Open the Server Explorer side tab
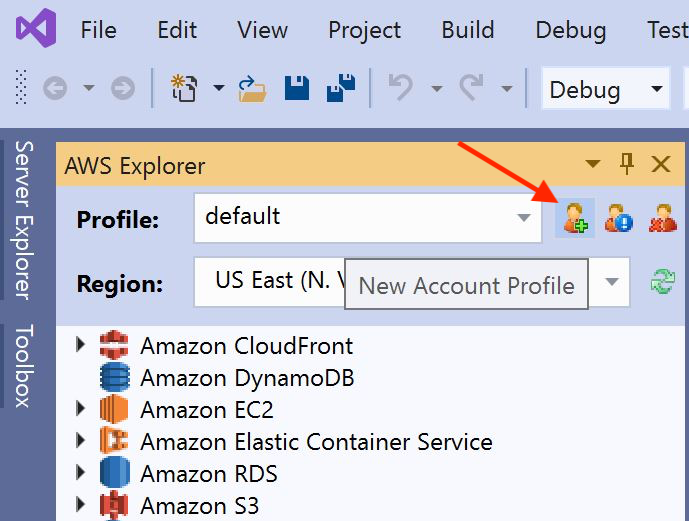This screenshot has width=689, height=521. coord(23,221)
